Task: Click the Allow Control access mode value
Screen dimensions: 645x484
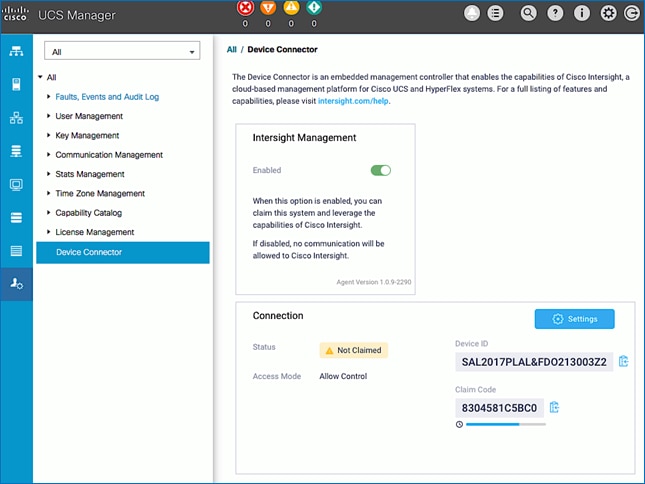Action: click(343, 376)
